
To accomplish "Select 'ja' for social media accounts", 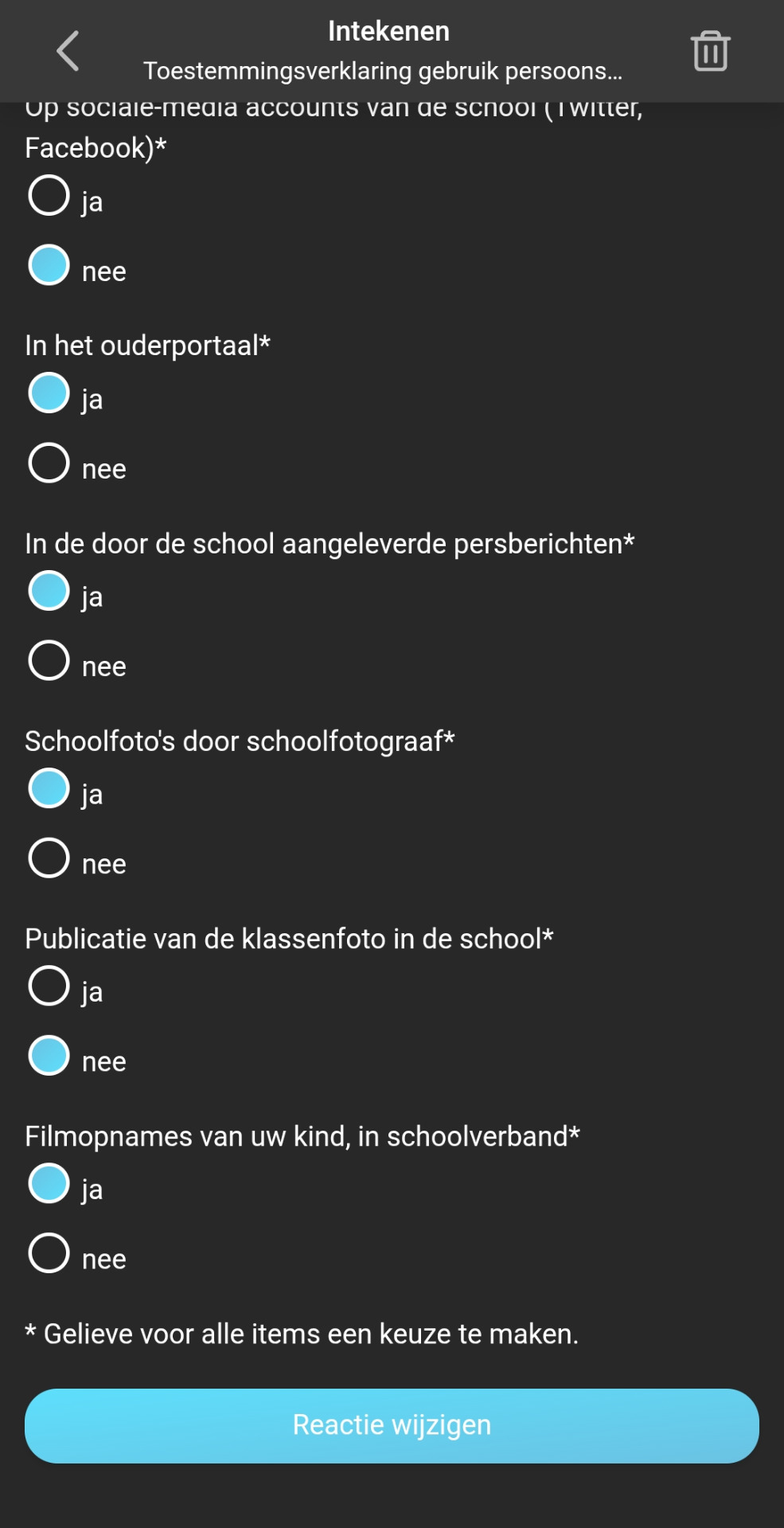I will coord(49,196).
